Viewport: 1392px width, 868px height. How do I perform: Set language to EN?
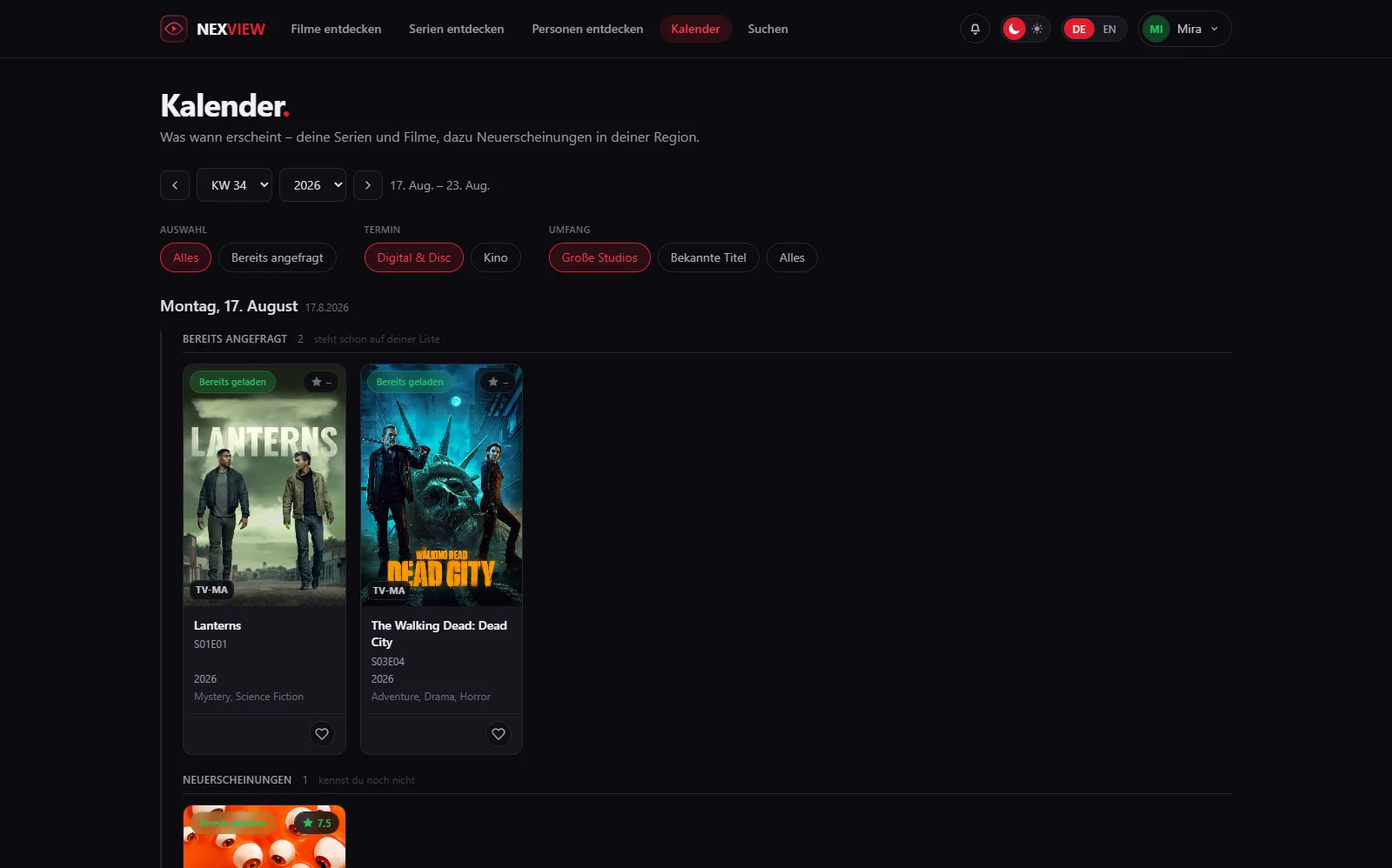click(1109, 29)
